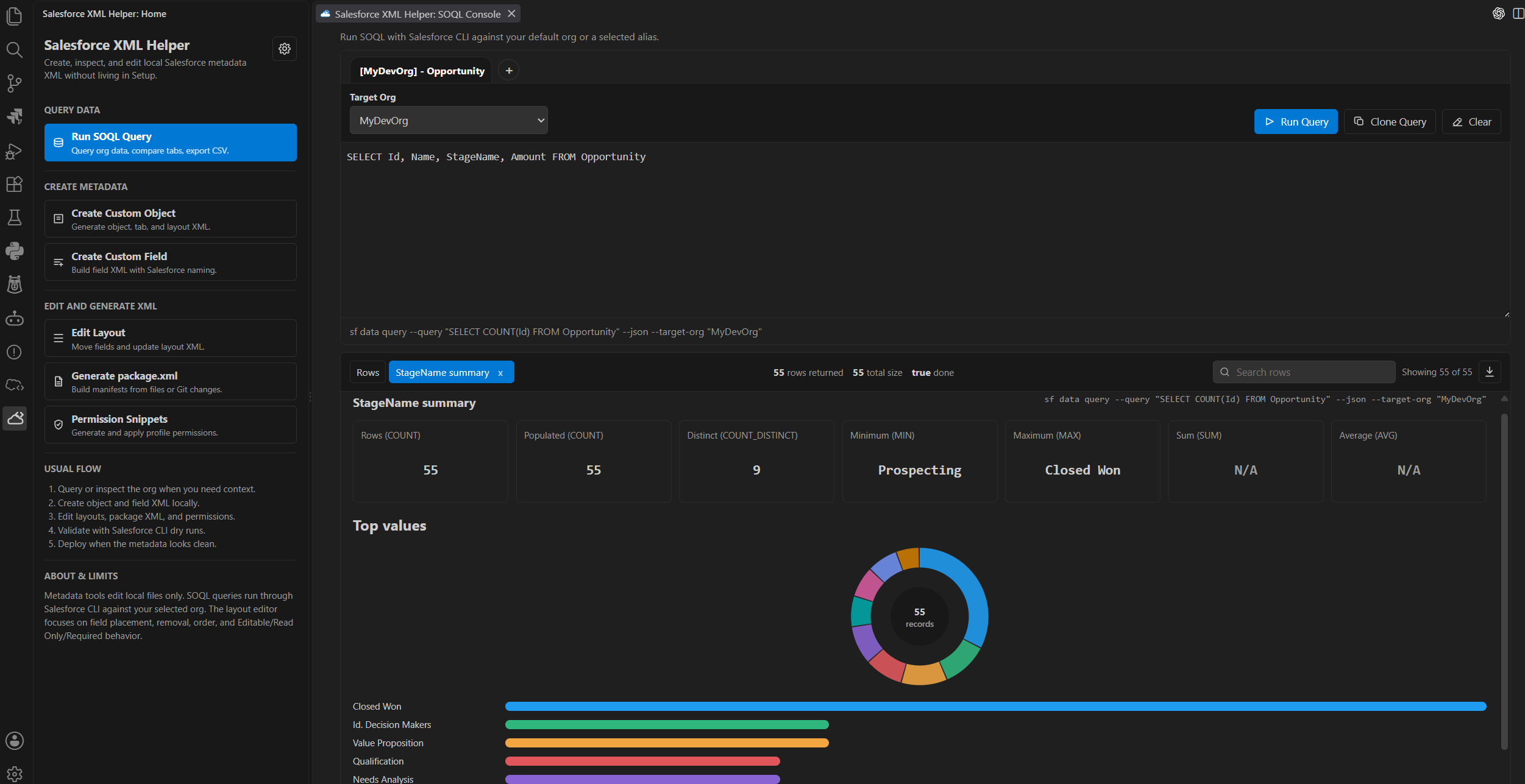This screenshot has height=784, width=1525.
Task: Add a new query tab with plus
Action: (x=509, y=71)
